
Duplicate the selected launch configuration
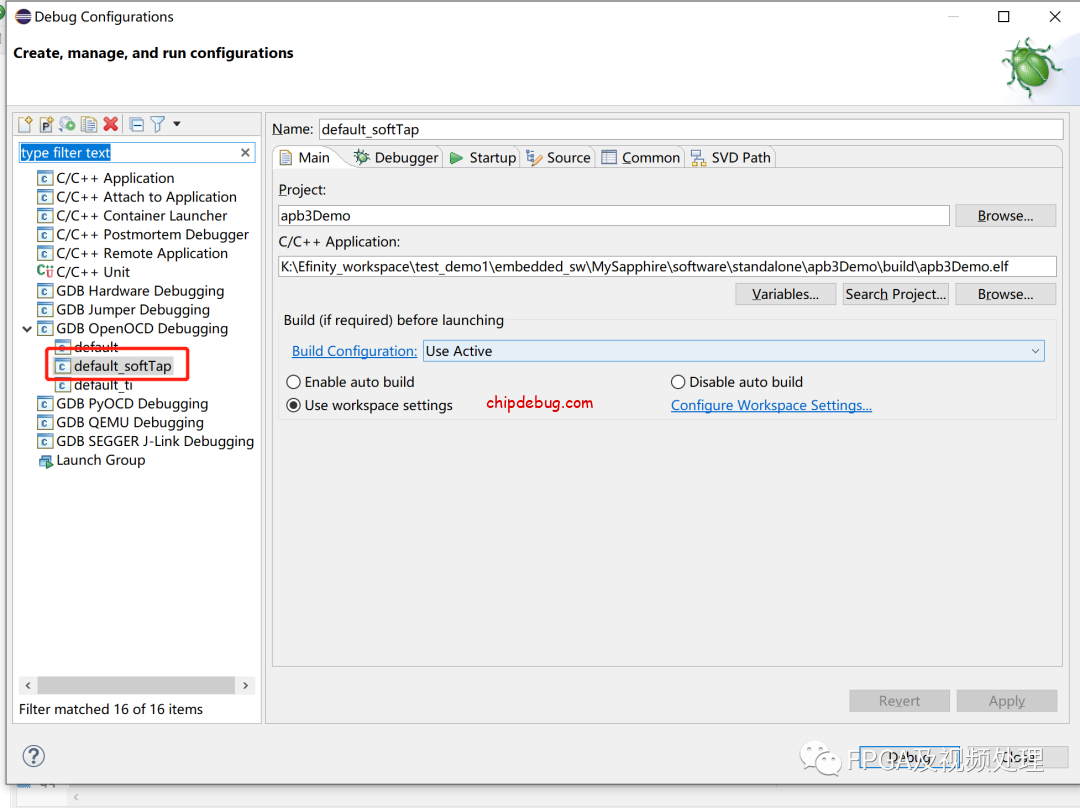(90, 123)
